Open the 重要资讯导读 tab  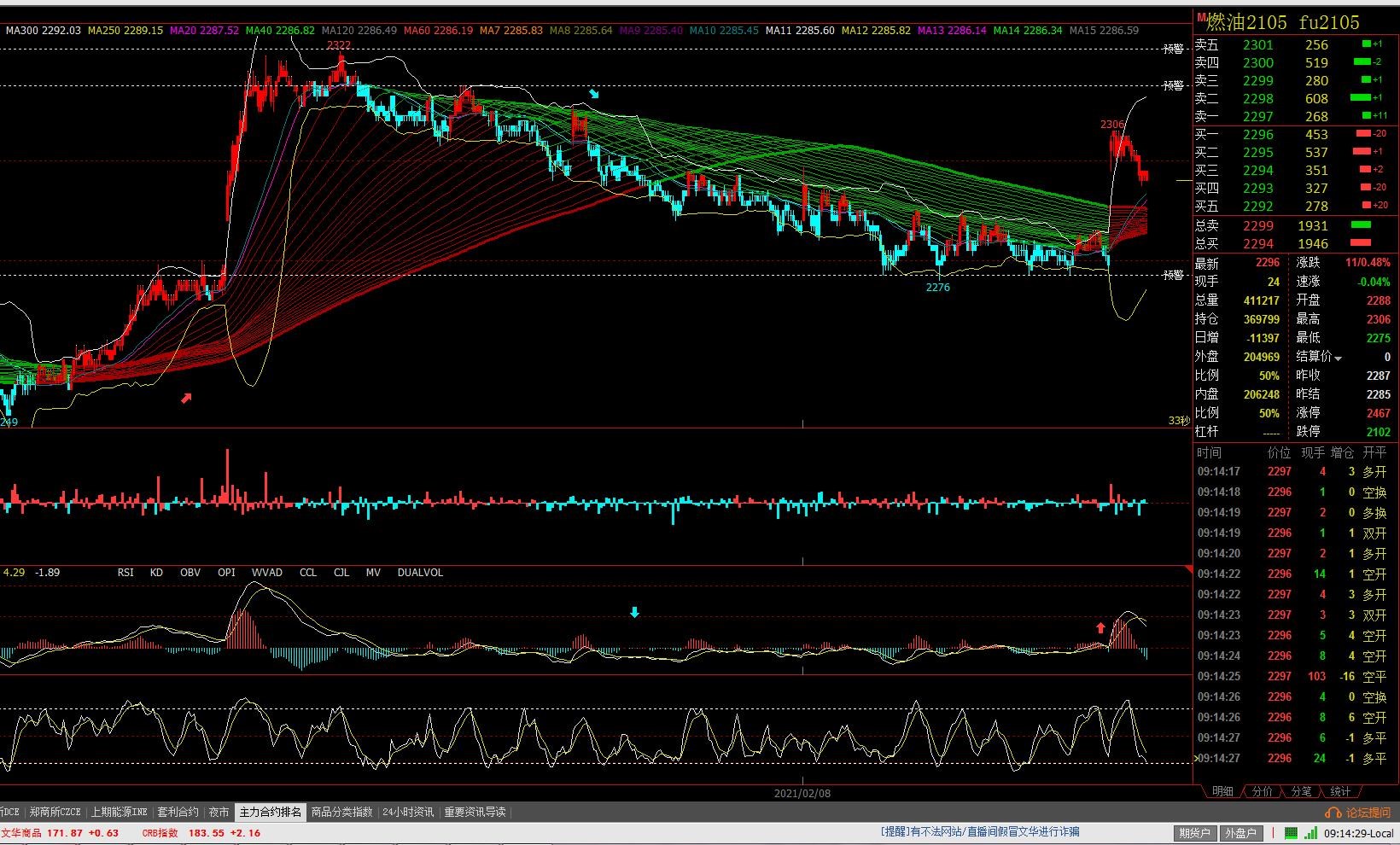click(475, 812)
